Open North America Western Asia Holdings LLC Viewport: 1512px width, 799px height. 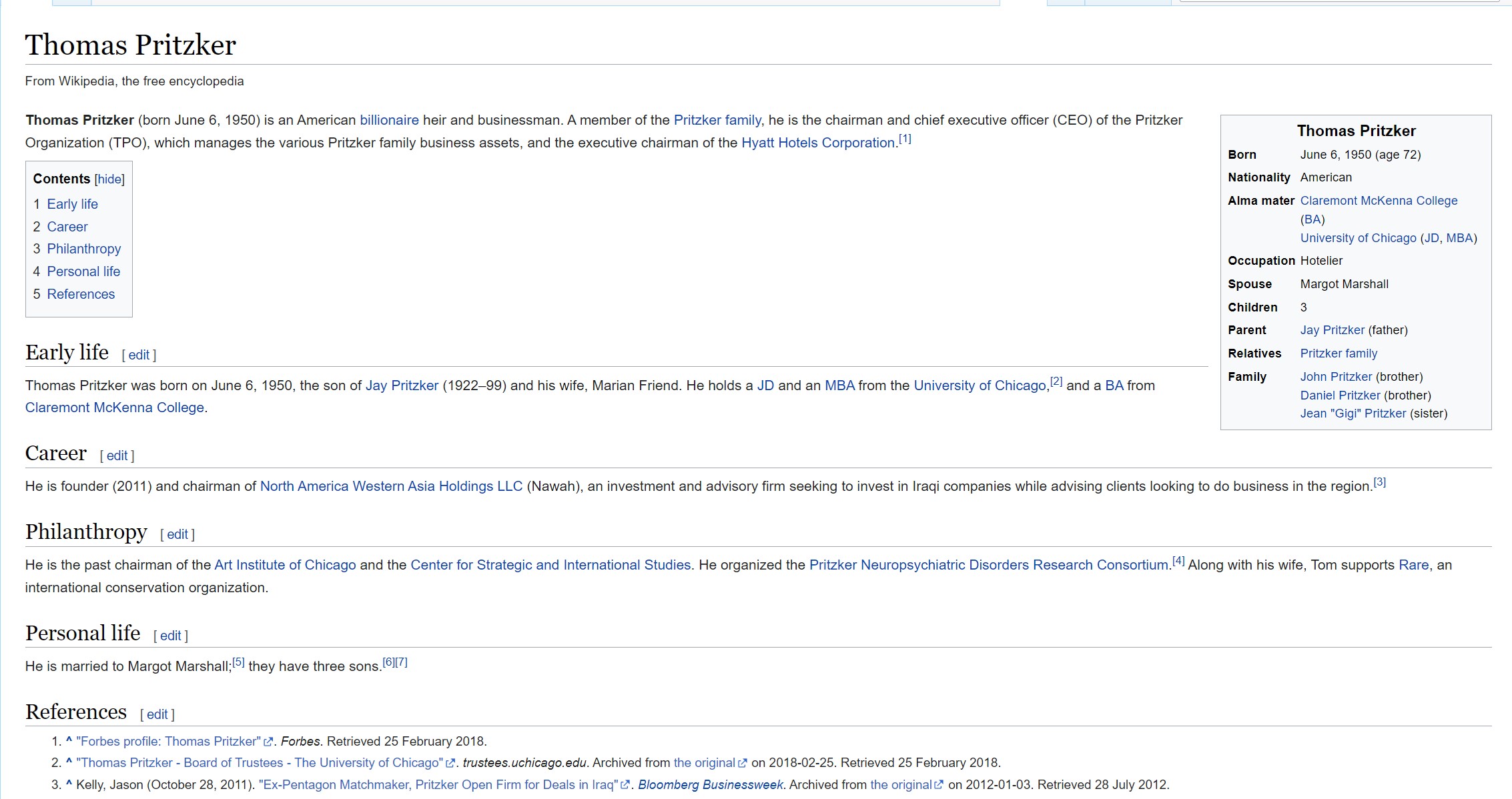pos(391,486)
